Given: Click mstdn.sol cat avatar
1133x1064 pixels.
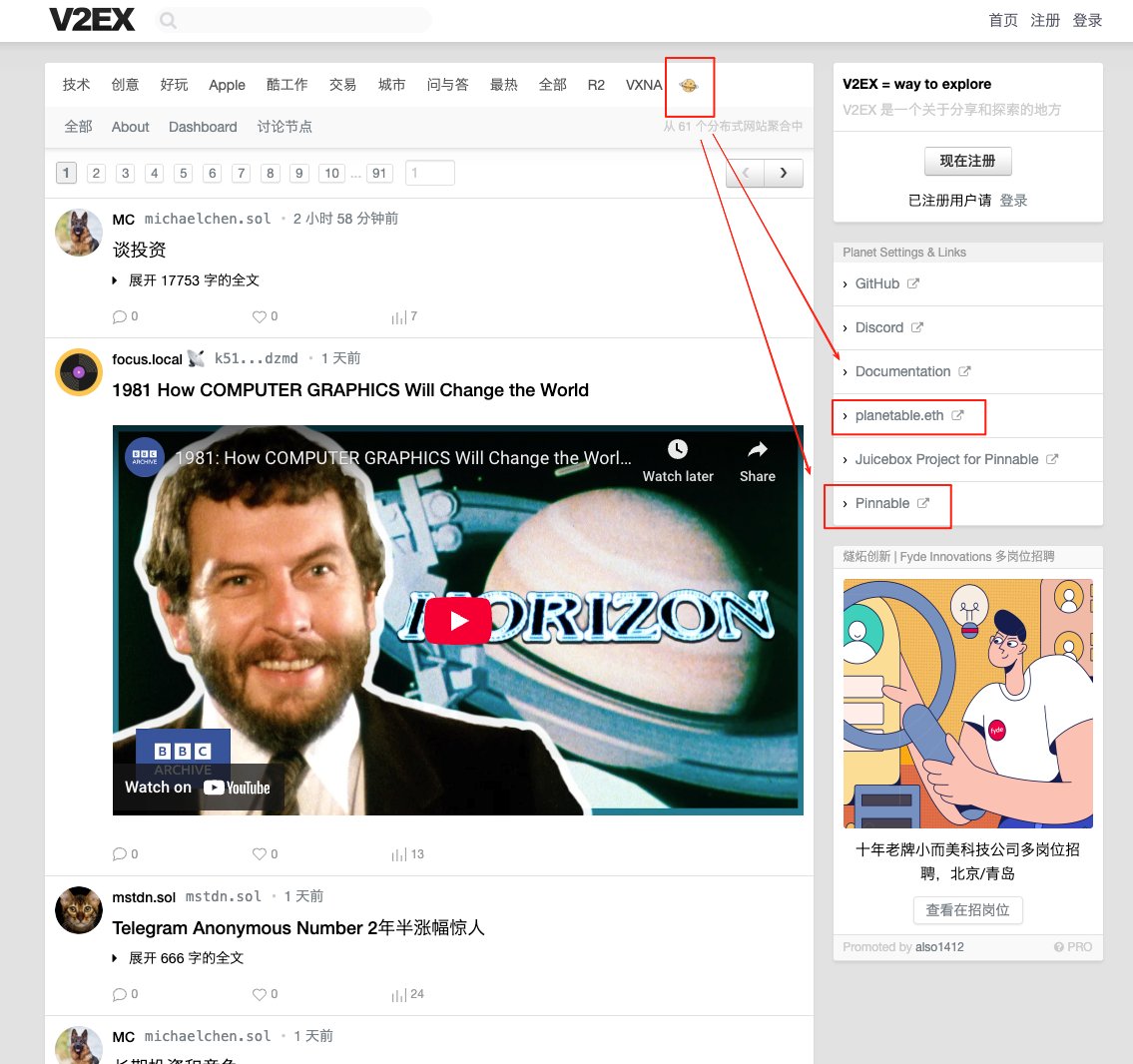Looking at the screenshot, I should click(x=79, y=910).
